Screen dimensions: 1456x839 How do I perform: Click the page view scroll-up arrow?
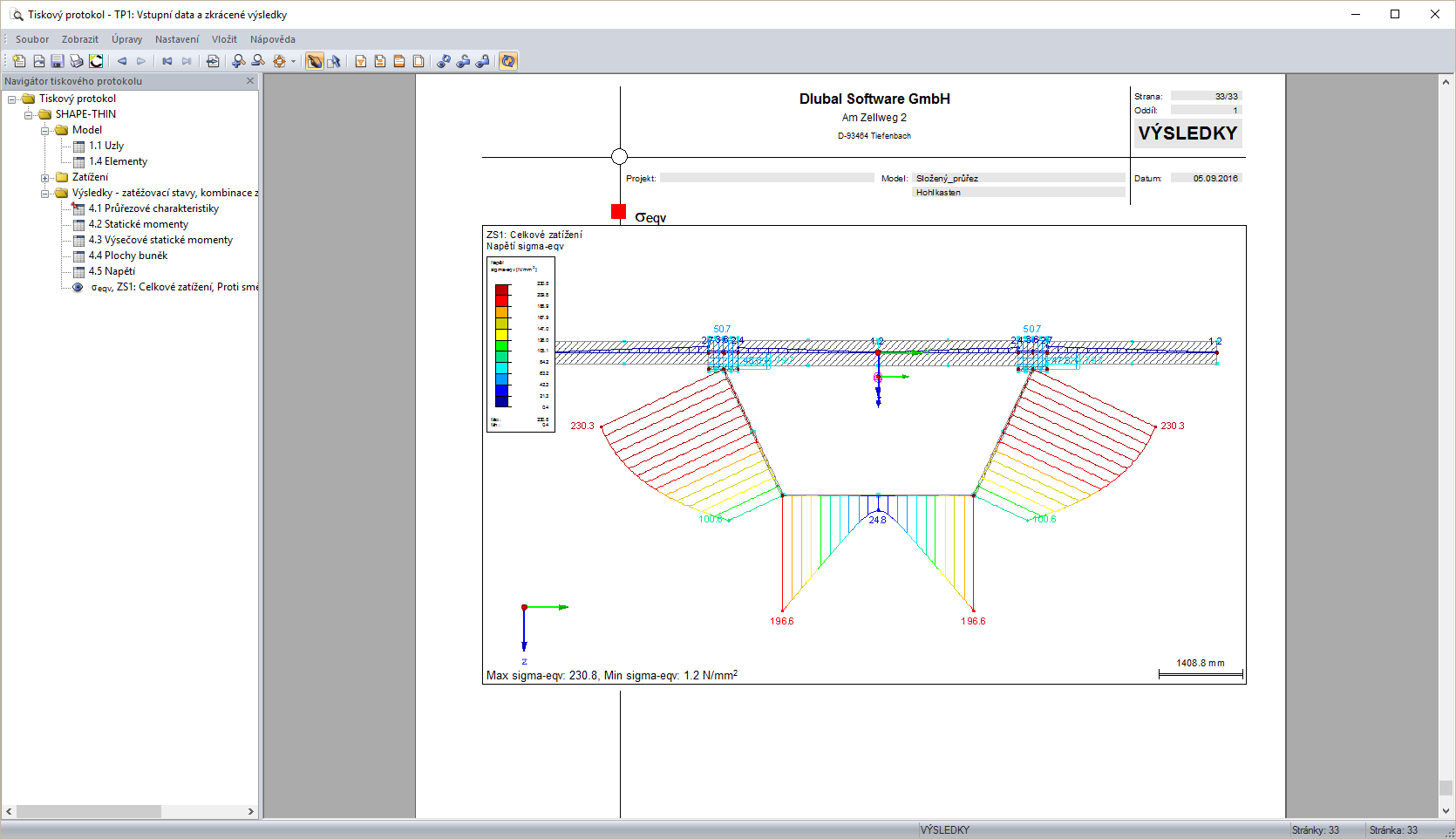click(1446, 82)
